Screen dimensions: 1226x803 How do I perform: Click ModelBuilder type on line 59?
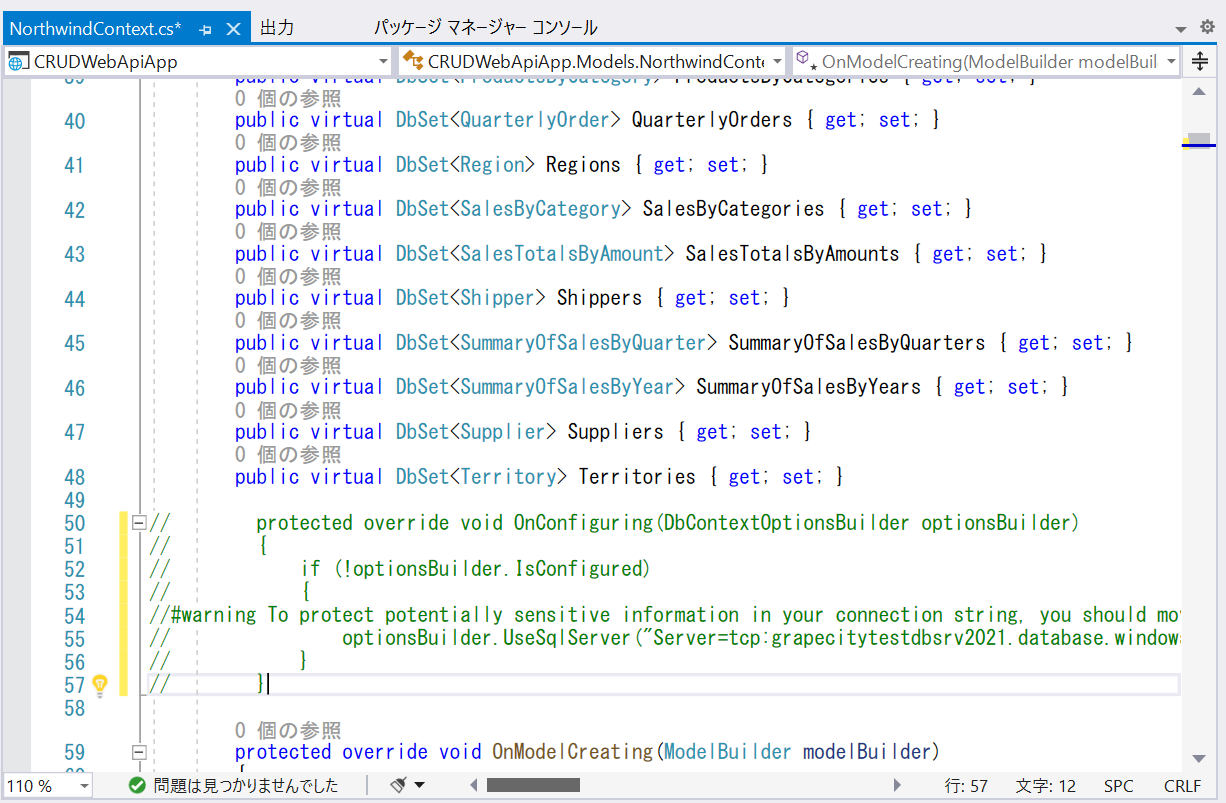727,752
